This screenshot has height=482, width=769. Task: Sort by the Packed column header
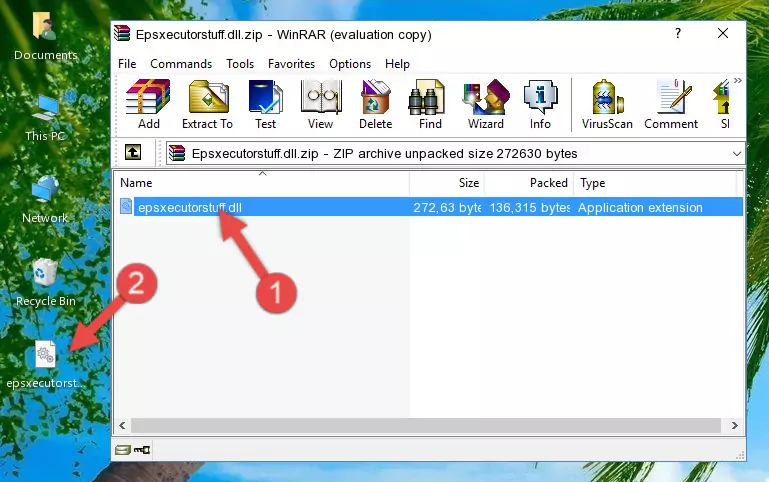click(529, 183)
